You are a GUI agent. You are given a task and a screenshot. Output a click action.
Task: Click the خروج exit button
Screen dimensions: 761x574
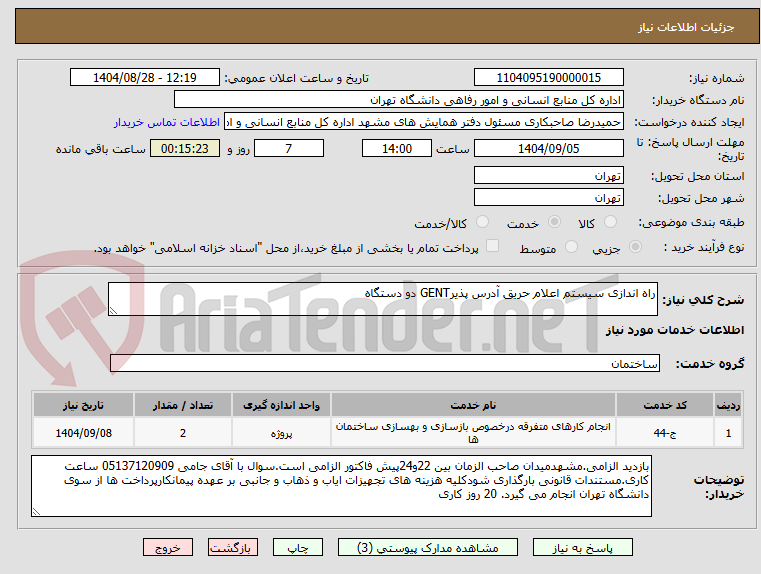[x=168, y=547]
